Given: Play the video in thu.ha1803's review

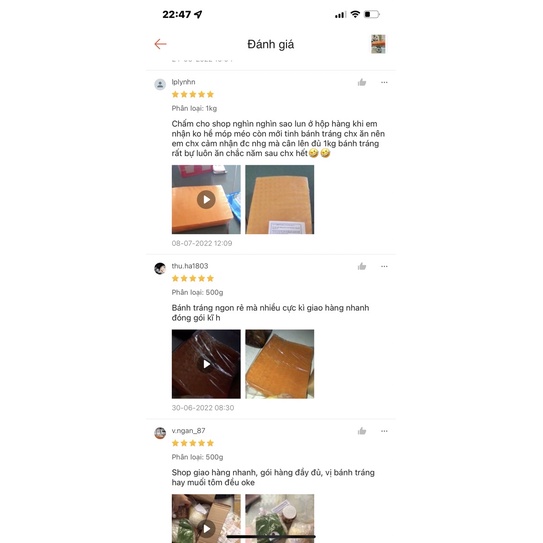Looking at the screenshot, I should pyautogui.click(x=206, y=364).
